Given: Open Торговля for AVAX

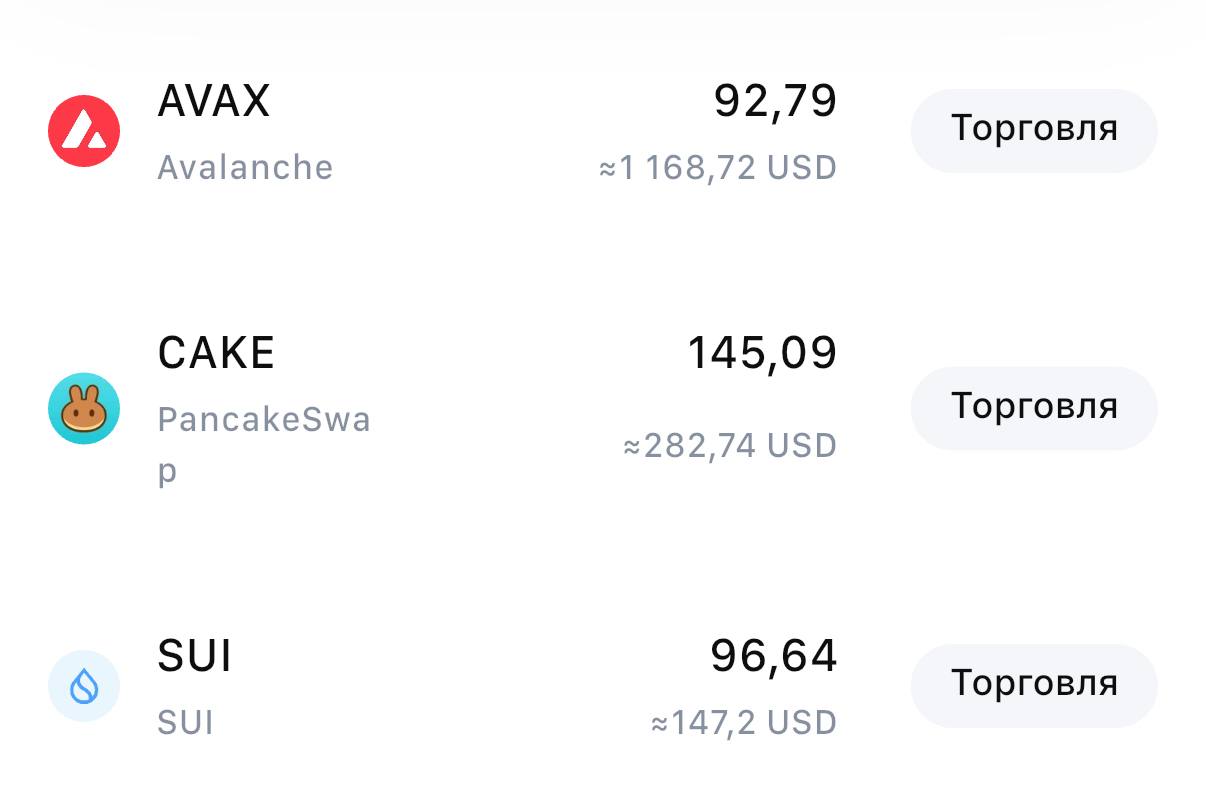Looking at the screenshot, I should click(1033, 130).
